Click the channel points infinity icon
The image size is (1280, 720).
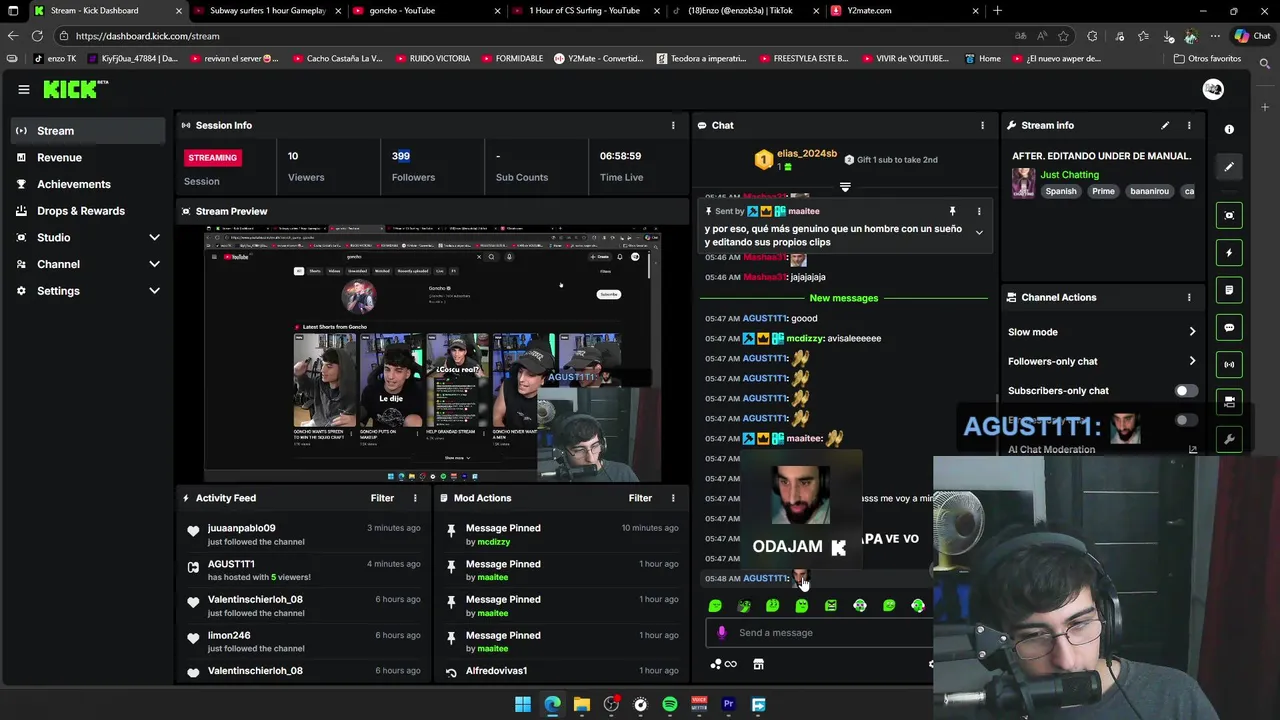click(723, 664)
